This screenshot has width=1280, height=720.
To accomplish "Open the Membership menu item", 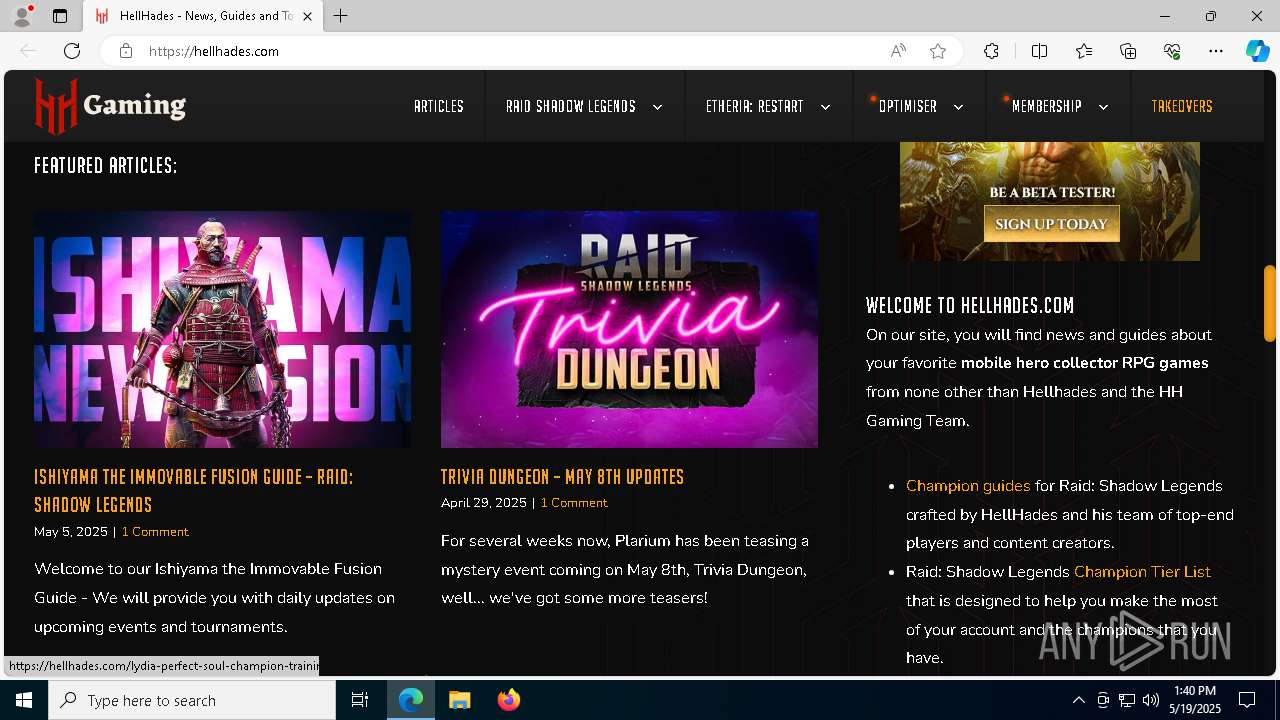I will click(1047, 106).
